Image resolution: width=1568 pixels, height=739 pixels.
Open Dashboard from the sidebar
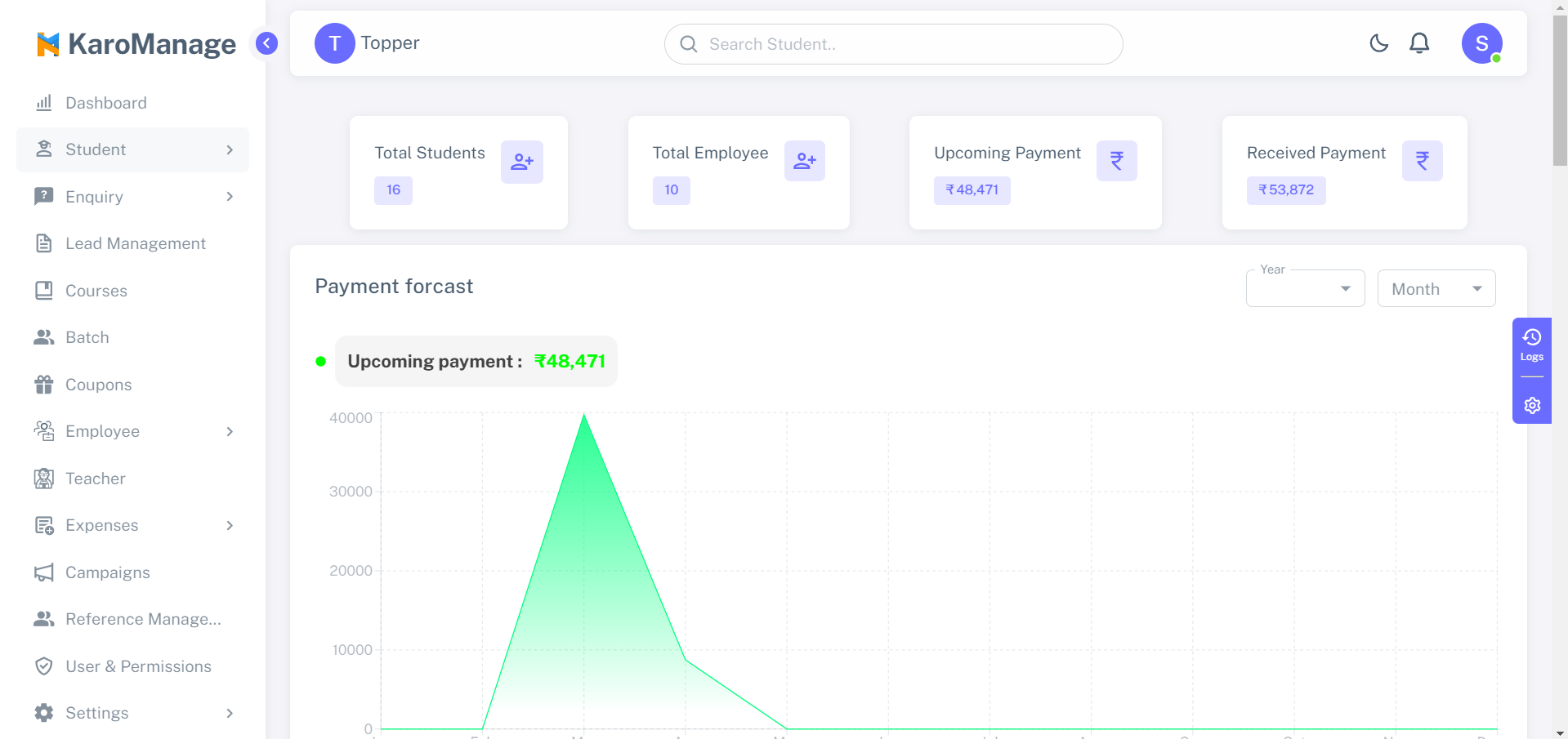point(132,103)
